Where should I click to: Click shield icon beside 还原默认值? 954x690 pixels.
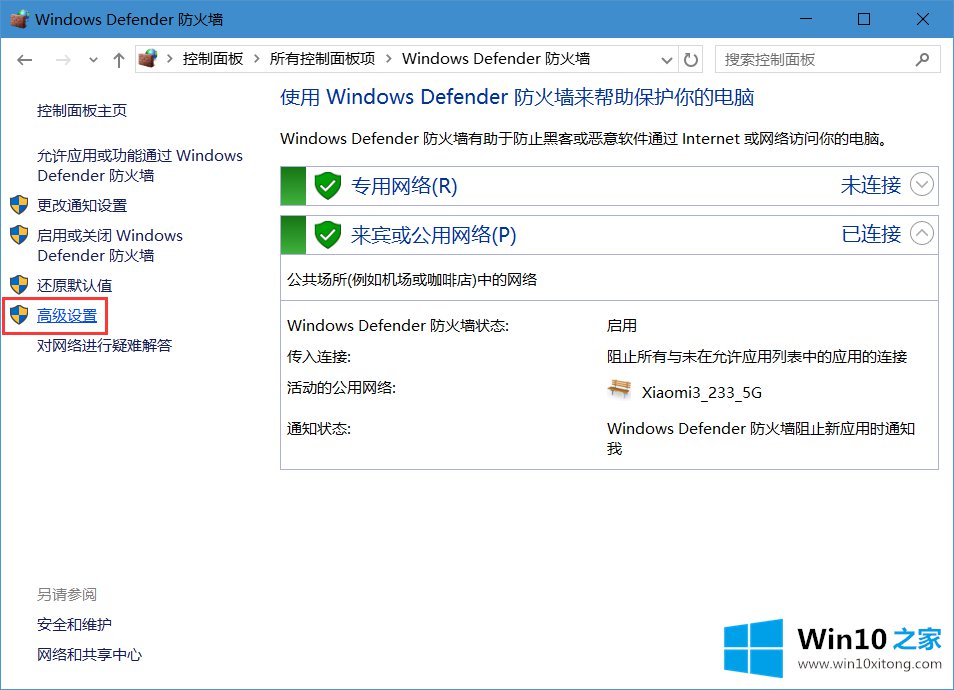(19, 285)
